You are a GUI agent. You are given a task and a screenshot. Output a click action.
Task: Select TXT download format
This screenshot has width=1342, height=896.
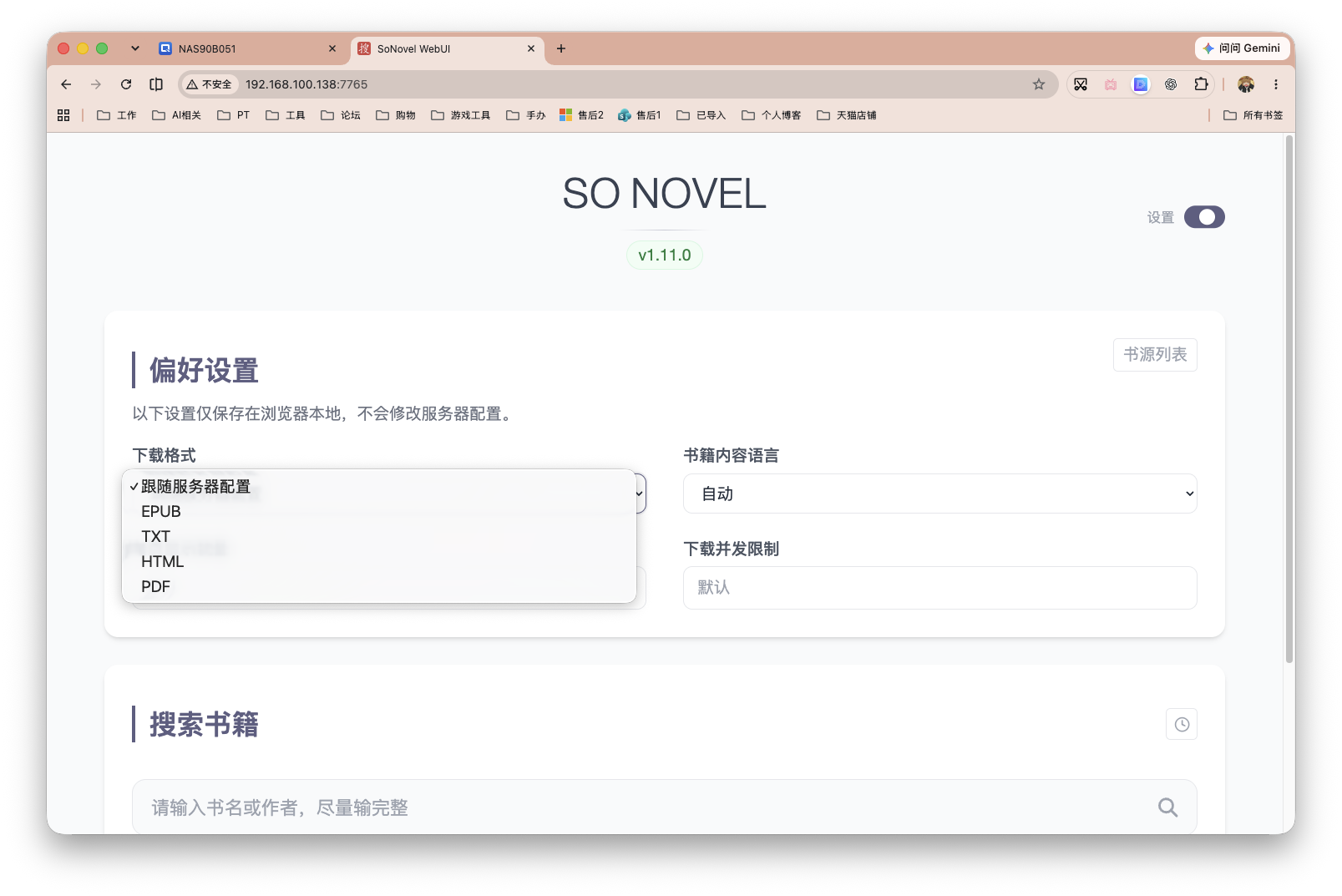(x=379, y=536)
